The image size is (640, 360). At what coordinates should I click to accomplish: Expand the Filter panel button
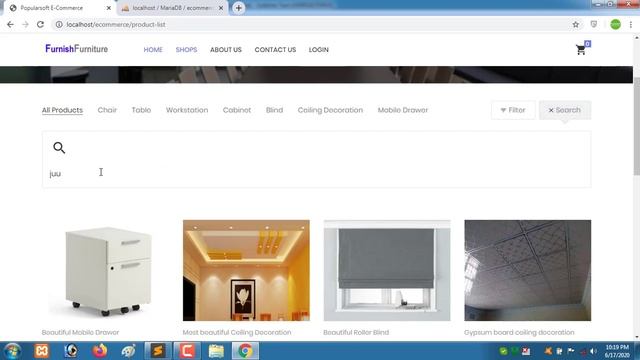coord(513,110)
